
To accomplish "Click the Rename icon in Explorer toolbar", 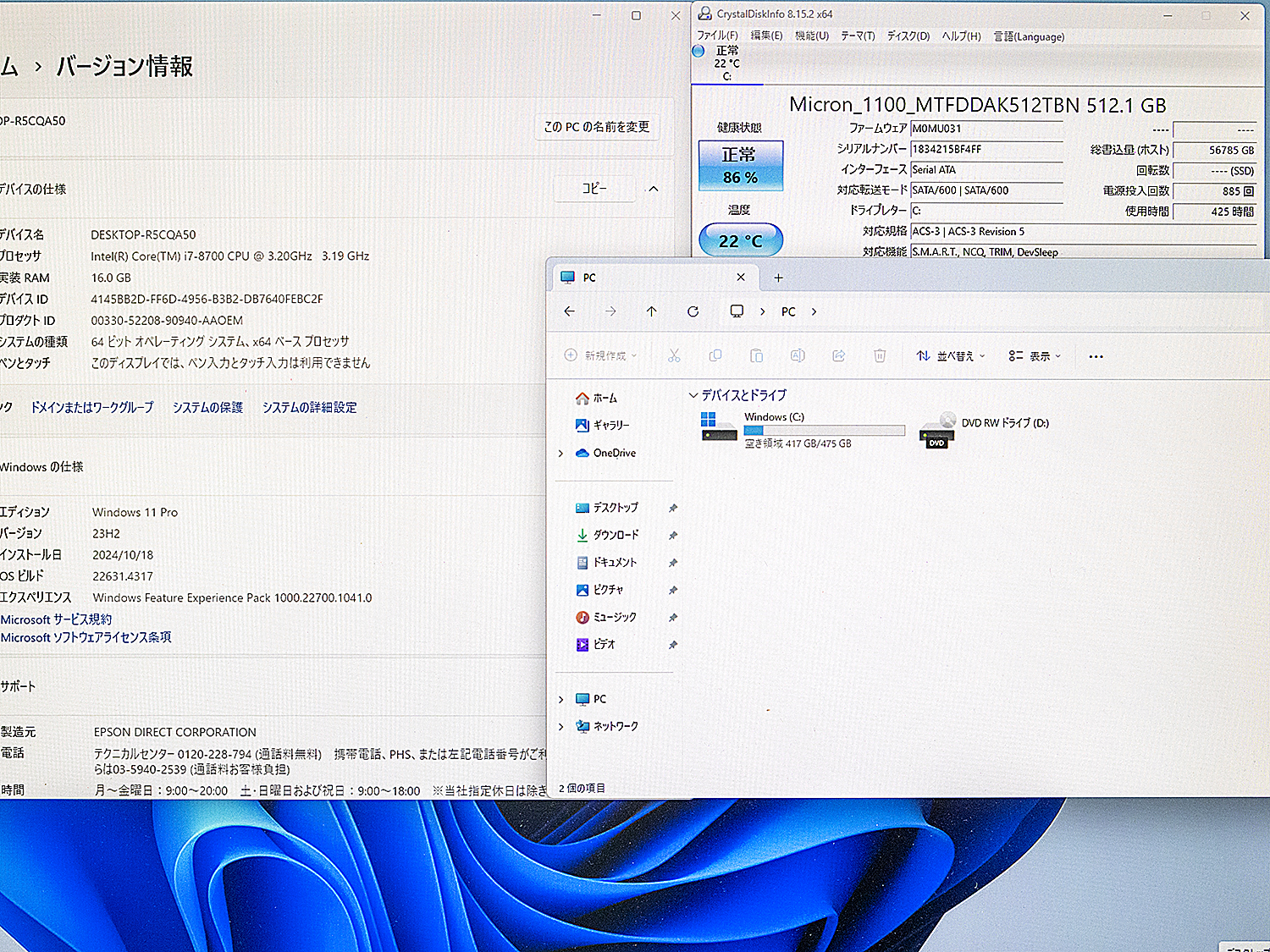I will pyautogui.click(x=798, y=356).
